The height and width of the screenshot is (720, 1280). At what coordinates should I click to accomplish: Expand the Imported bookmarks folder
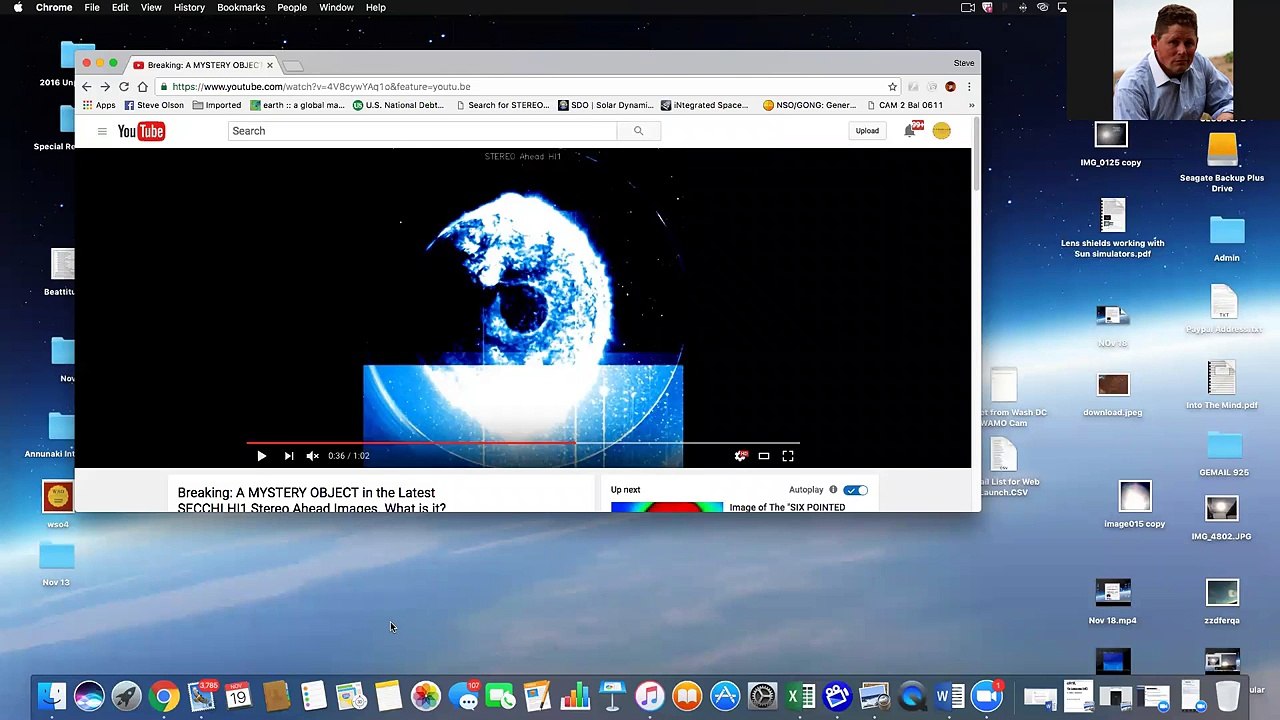pyautogui.click(x=217, y=105)
